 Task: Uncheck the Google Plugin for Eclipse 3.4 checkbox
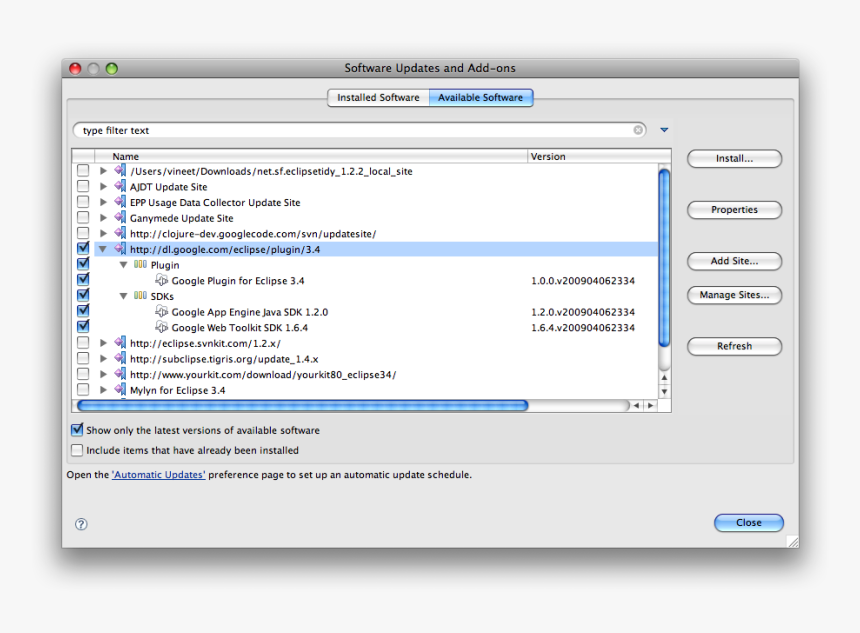[83, 279]
